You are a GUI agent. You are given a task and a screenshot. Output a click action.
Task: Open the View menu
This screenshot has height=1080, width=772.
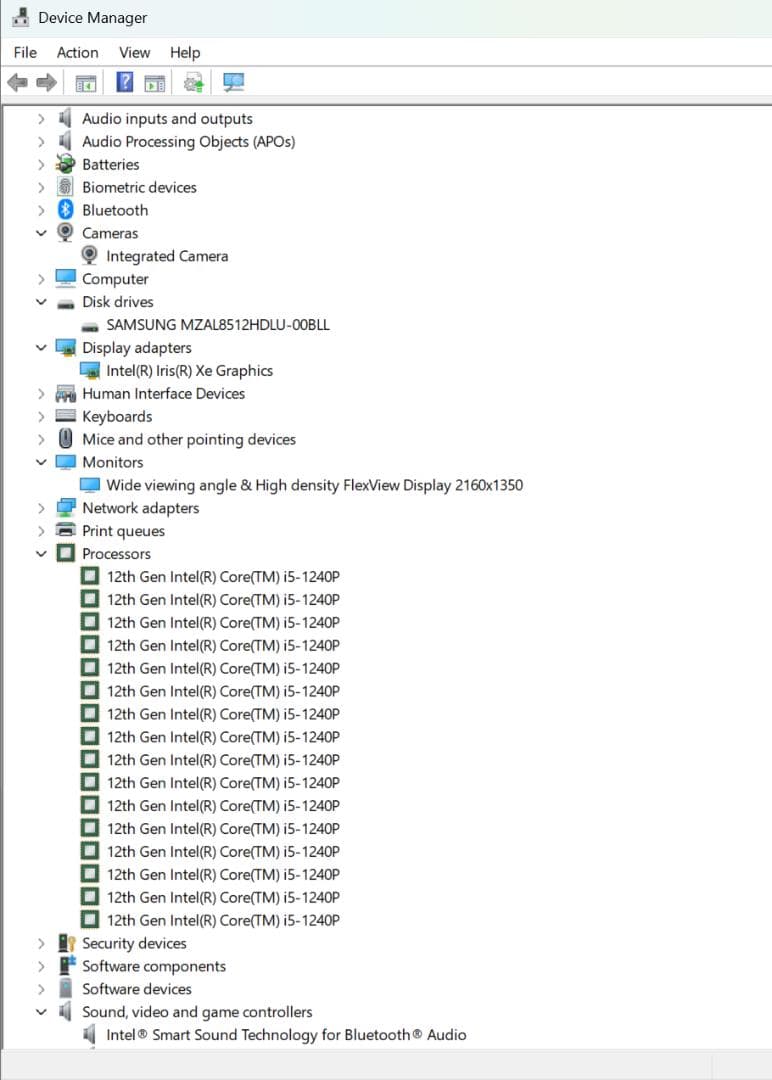pyautogui.click(x=134, y=52)
